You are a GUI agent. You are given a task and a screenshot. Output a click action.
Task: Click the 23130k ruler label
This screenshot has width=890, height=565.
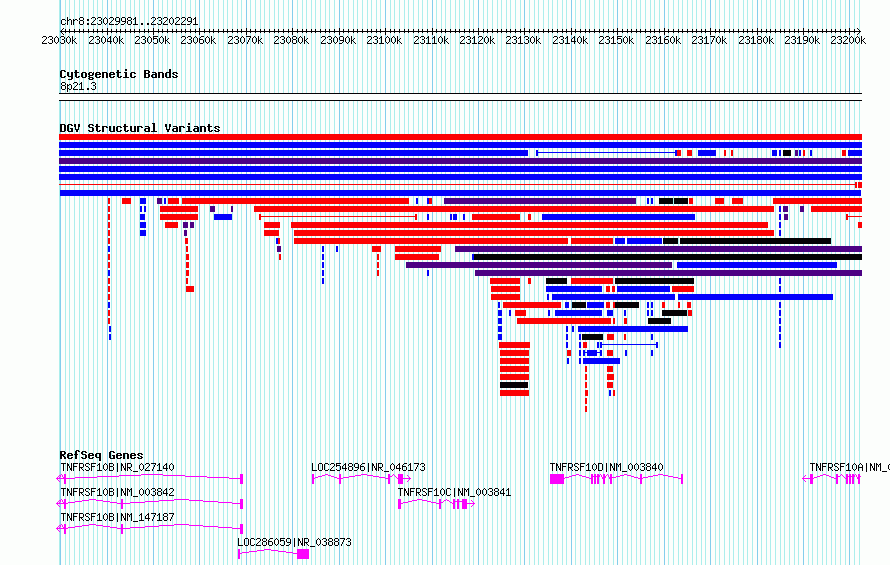pos(523,40)
